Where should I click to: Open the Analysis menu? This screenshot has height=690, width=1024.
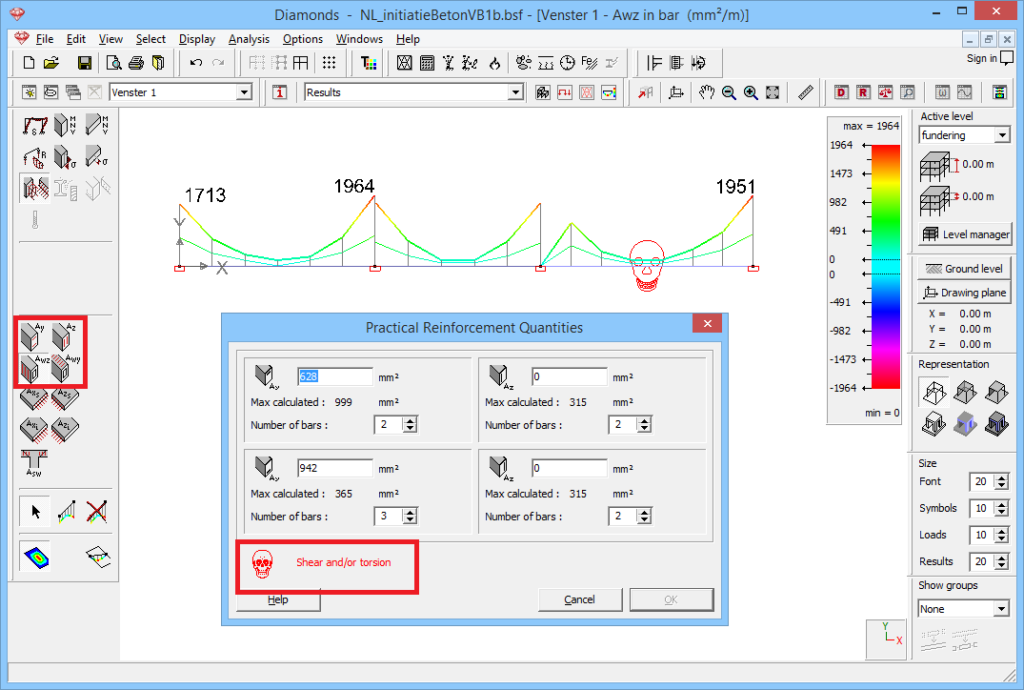[x=249, y=39]
